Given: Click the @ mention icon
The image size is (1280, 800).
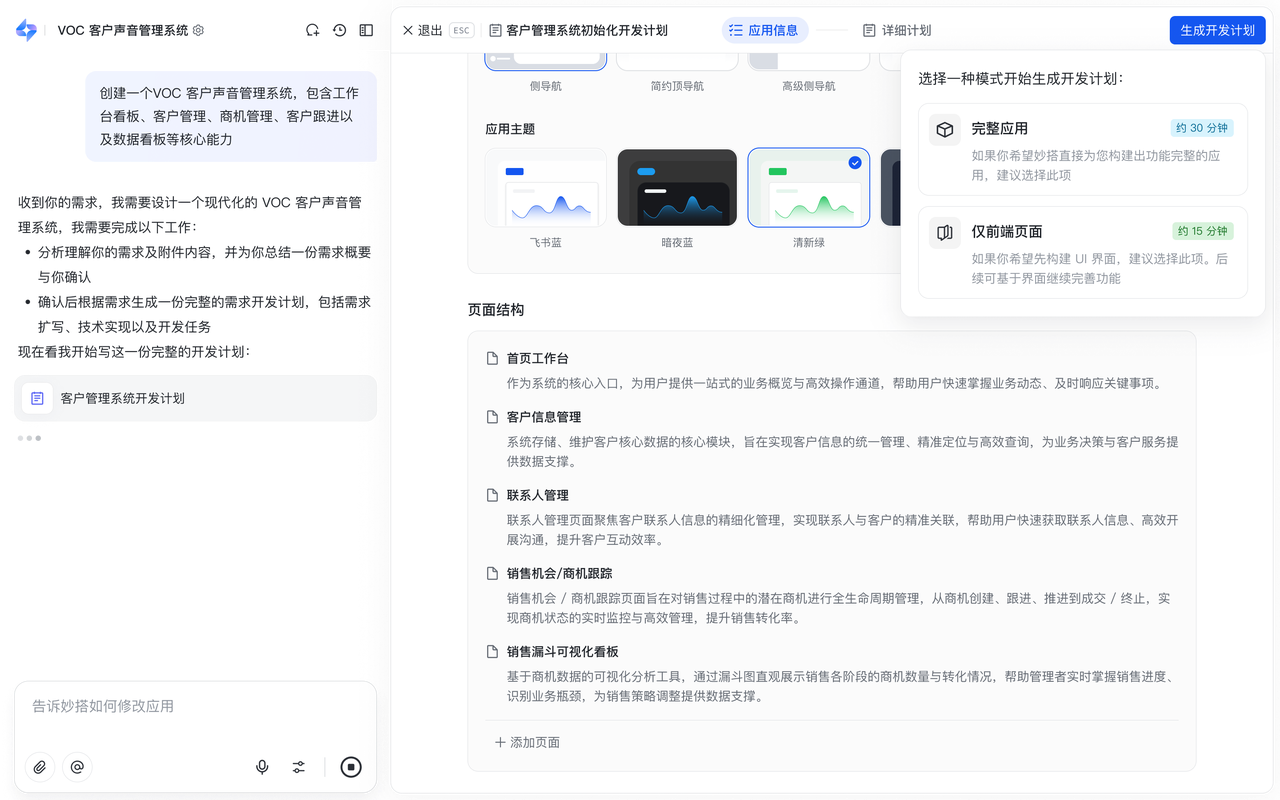Looking at the screenshot, I should (77, 767).
